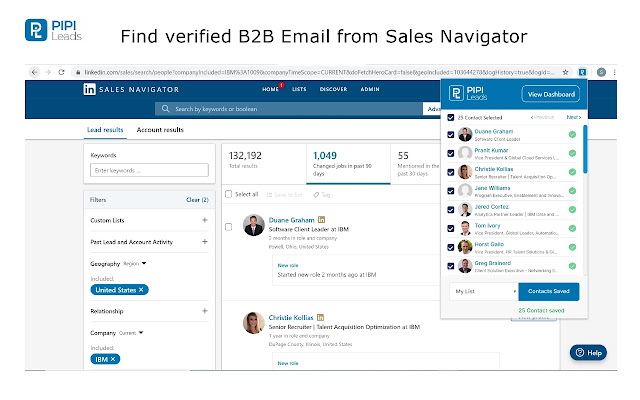
Task: Open Duane Graham's photo in results list
Action: (x=253, y=225)
